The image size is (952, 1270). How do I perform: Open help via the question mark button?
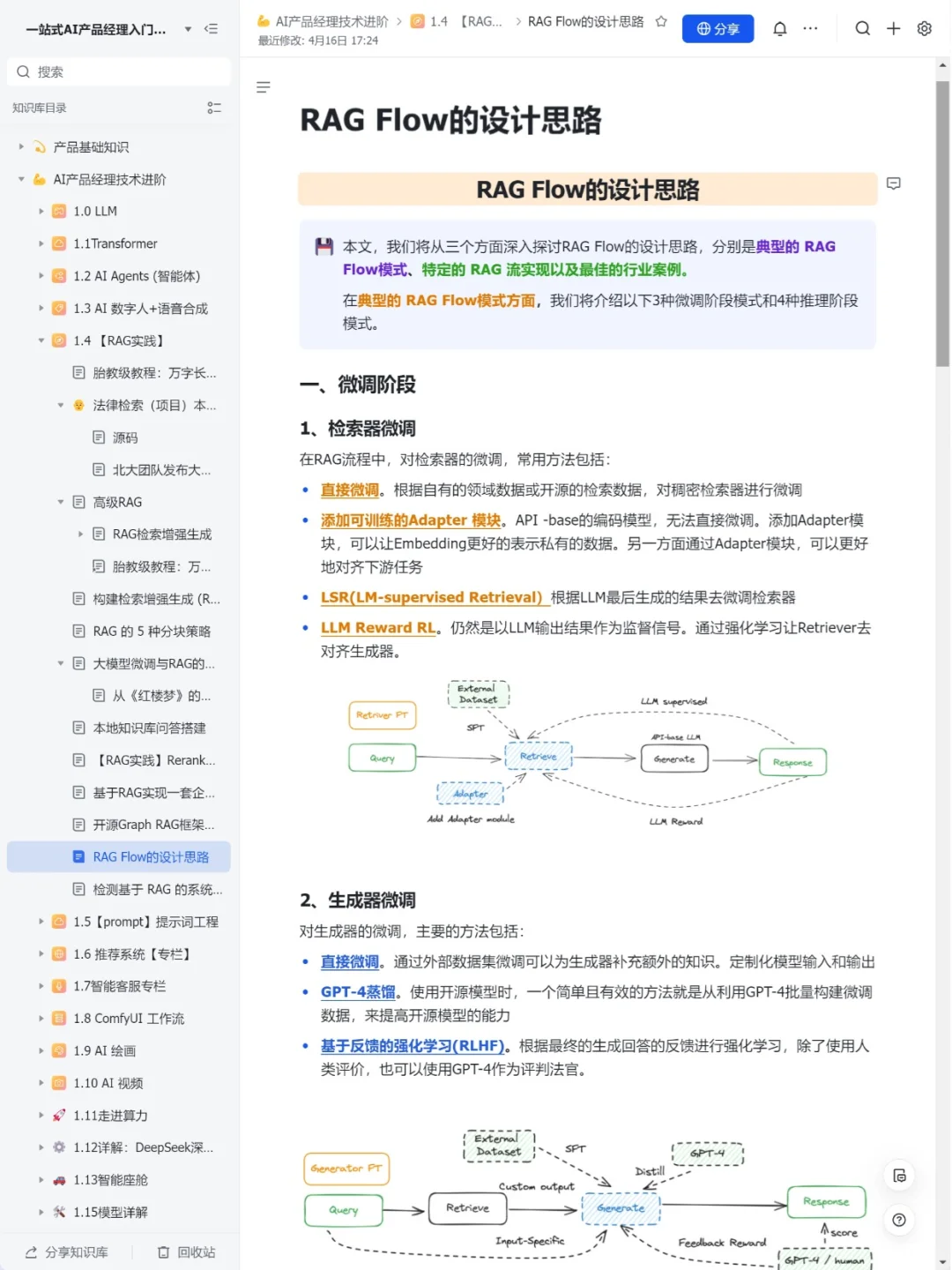coord(899,1220)
